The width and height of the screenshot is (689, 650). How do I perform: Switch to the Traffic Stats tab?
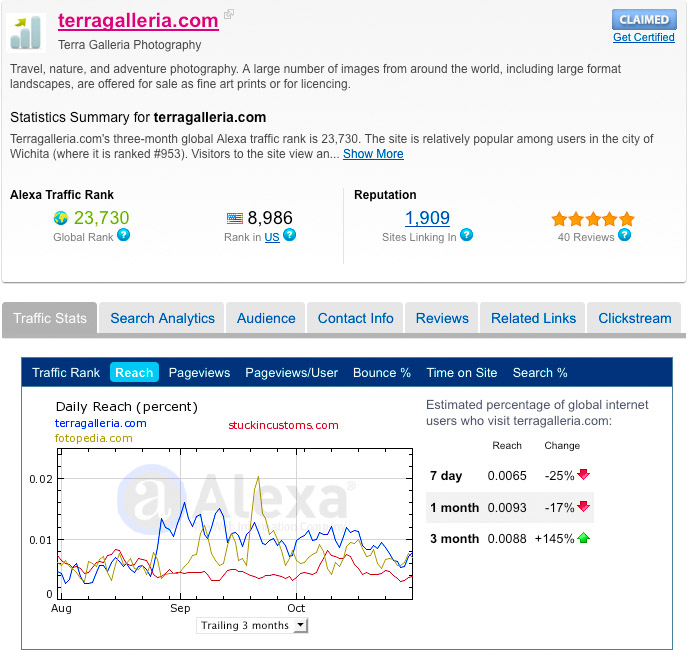[50, 318]
